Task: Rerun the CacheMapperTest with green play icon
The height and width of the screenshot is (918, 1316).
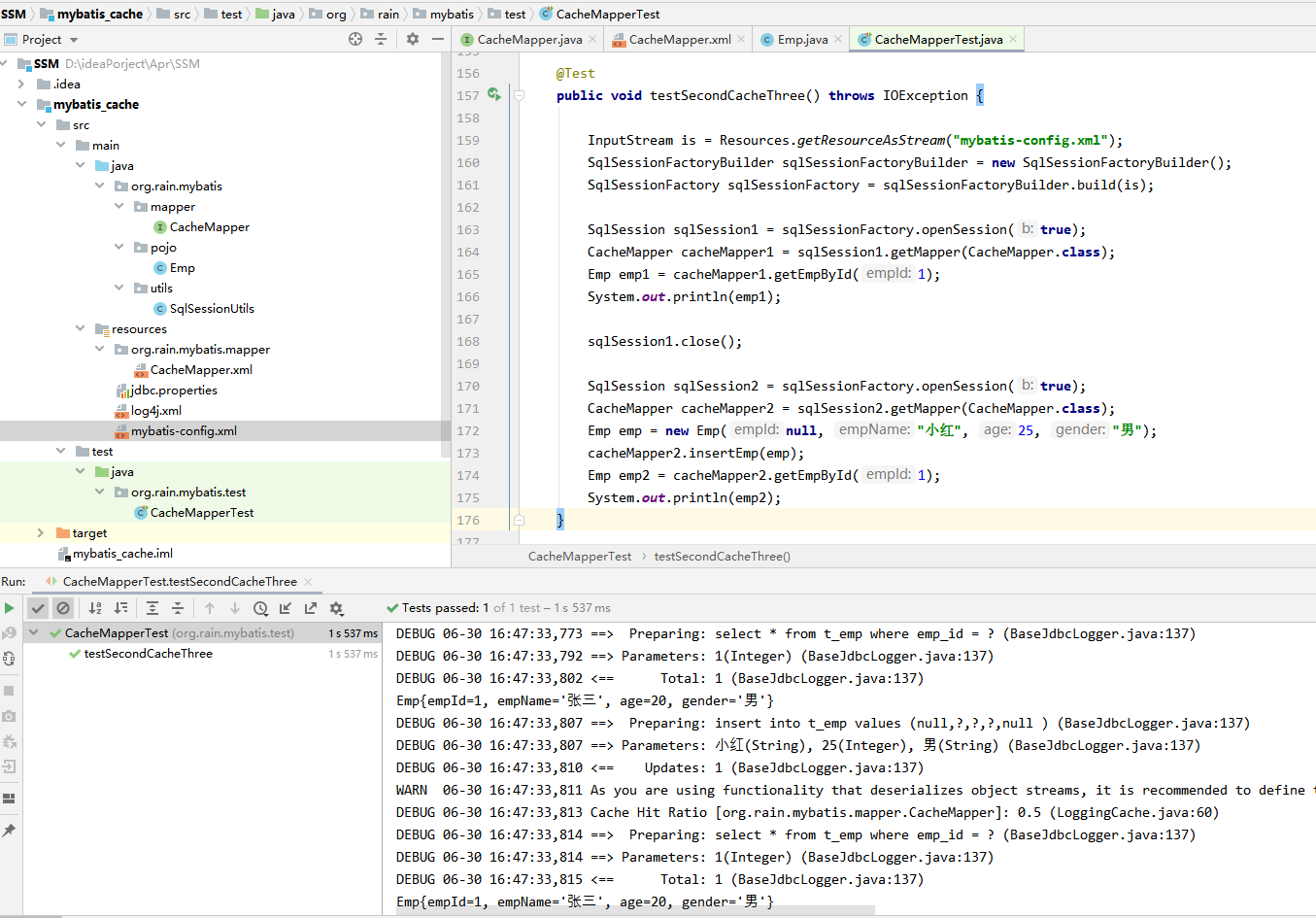Action: [9, 608]
